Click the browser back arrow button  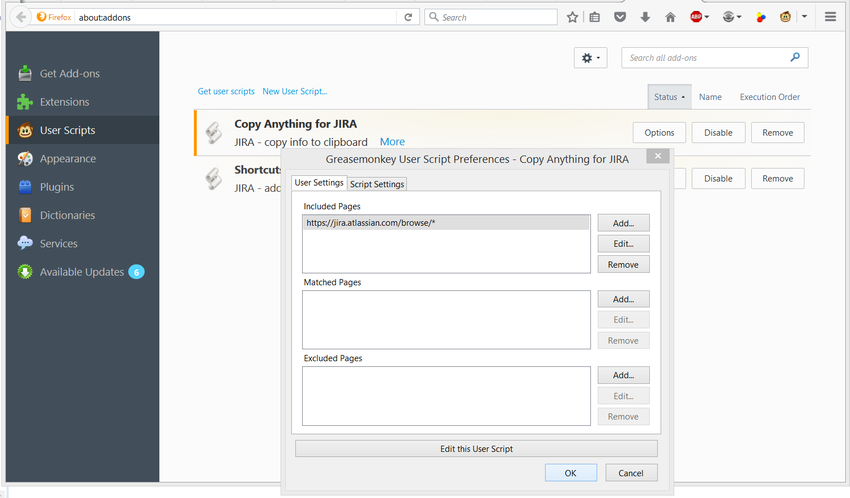(21, 17)
